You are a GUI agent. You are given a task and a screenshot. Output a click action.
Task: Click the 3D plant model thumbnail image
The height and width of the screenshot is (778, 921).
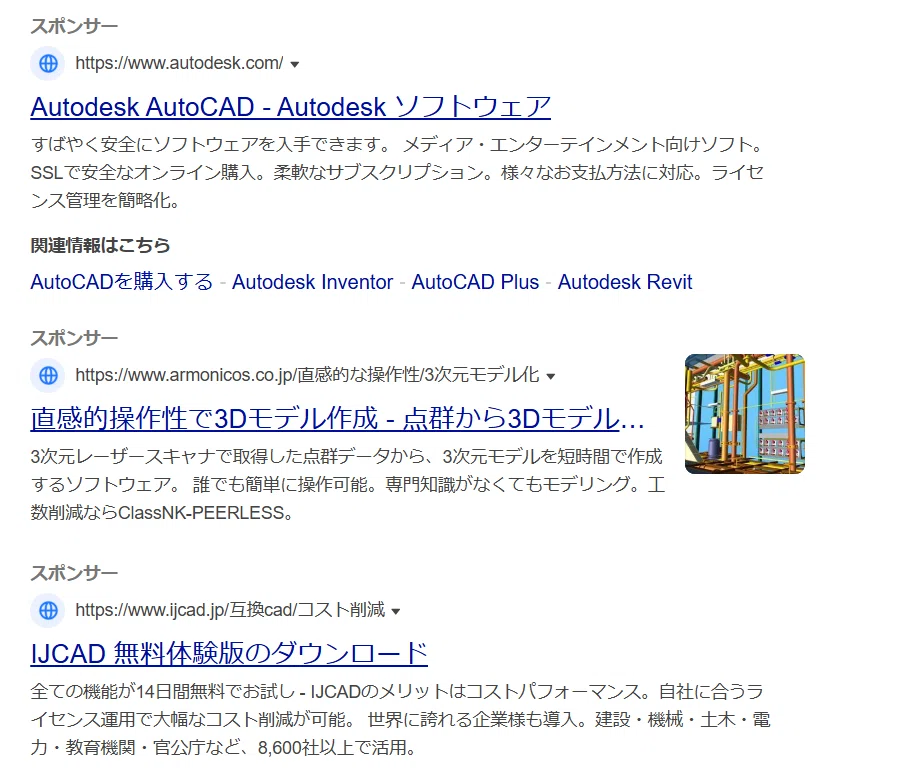[x=745, y=414]
